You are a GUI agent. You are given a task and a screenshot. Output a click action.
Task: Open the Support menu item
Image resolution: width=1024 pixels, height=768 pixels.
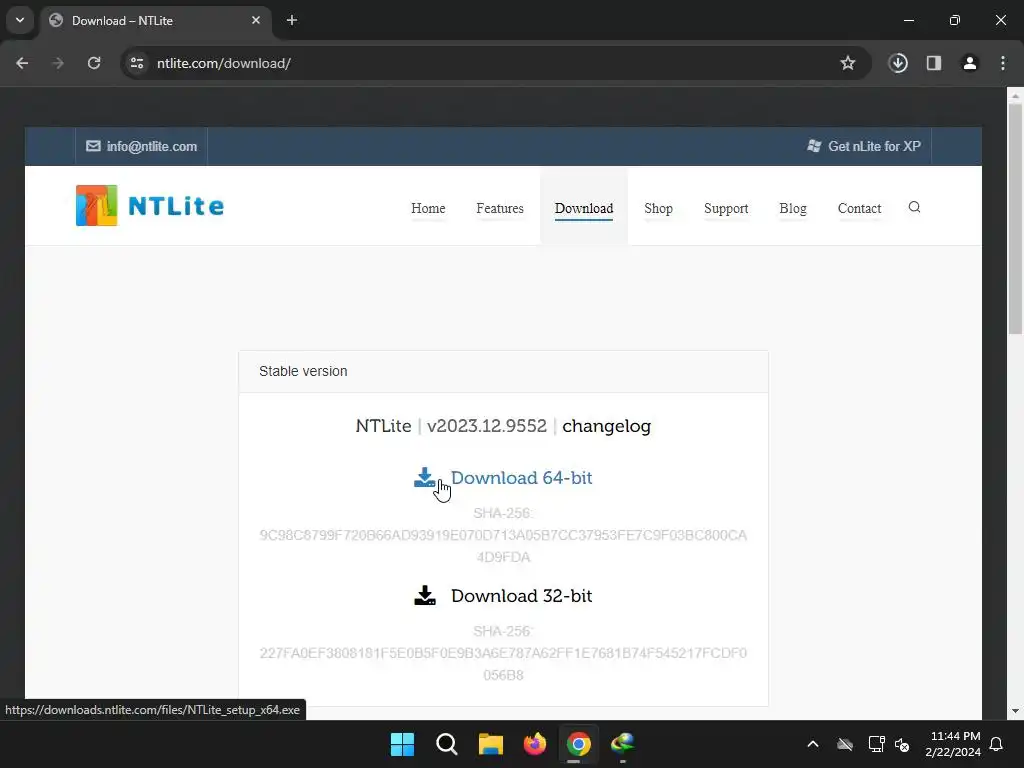pos(726,208)
